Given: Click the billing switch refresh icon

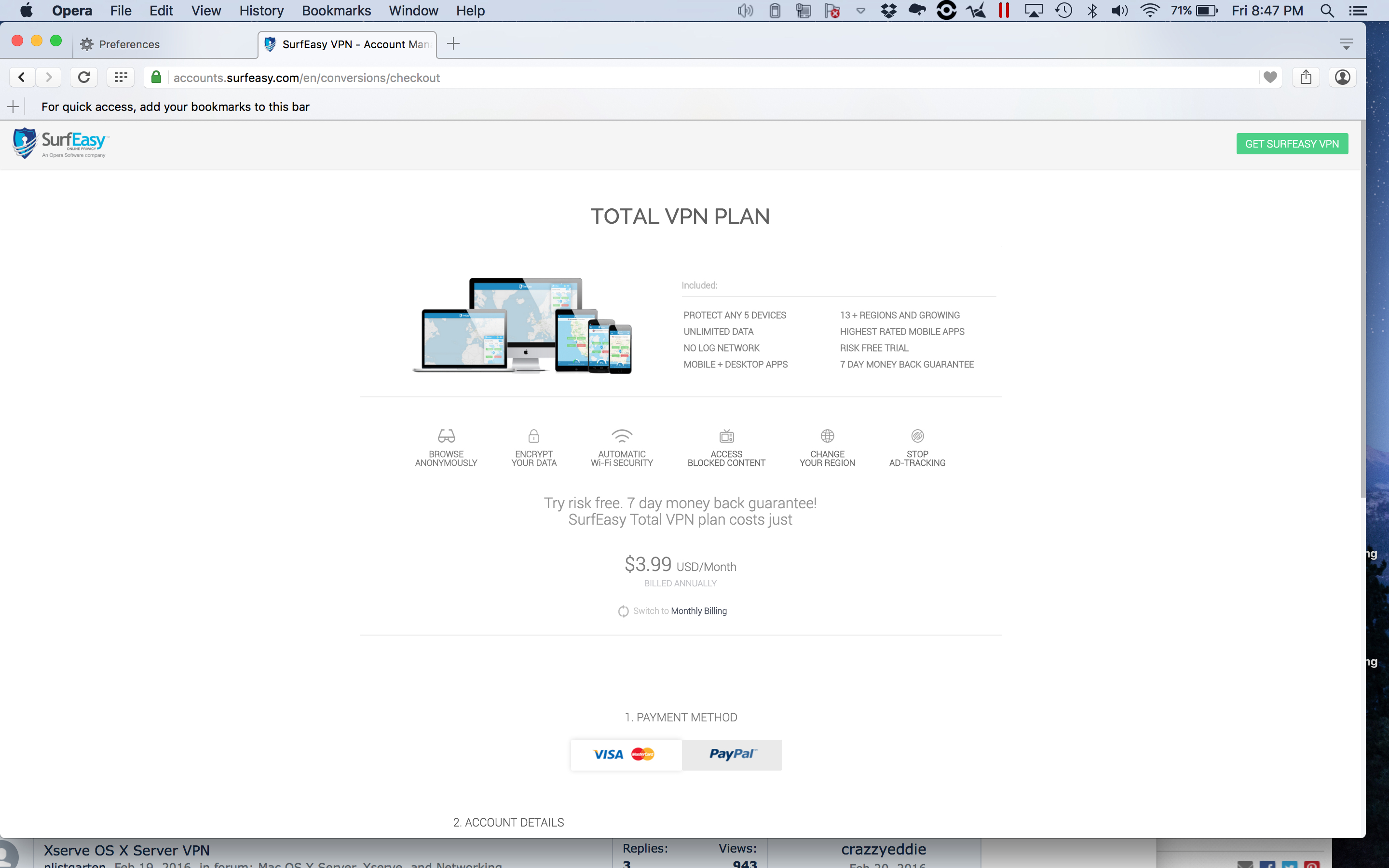Looking at the screenshot, I should point(623,611).
